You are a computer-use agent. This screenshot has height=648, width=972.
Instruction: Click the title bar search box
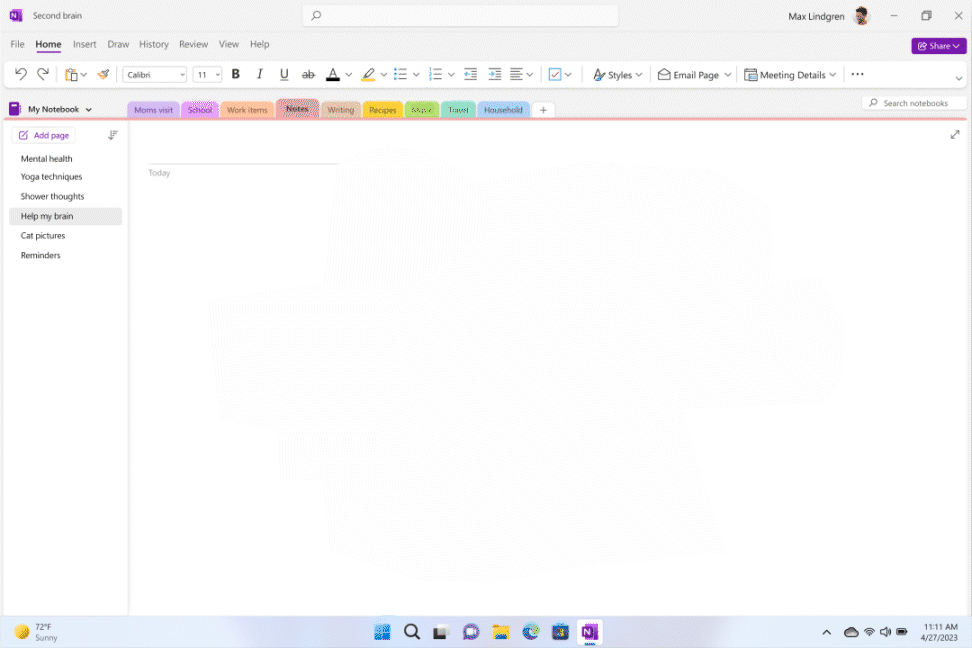460,16
